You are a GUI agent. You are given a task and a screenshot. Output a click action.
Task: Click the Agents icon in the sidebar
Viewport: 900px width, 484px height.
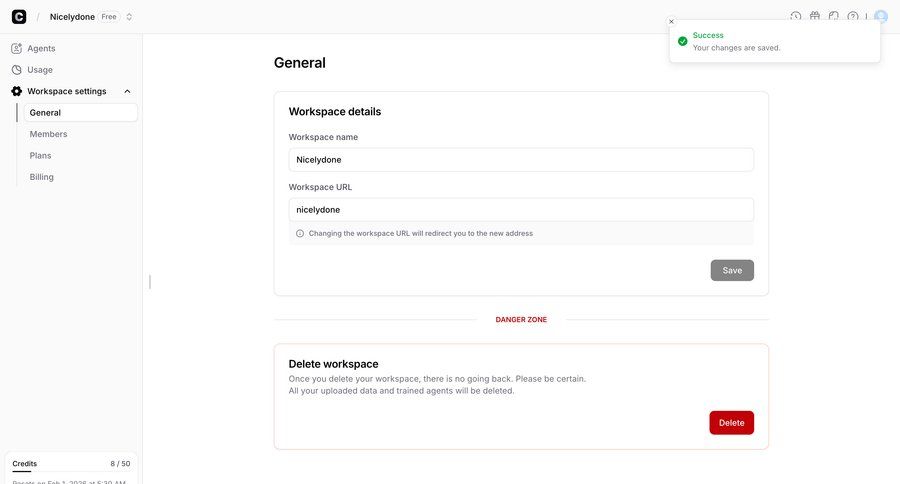pyautogui.click(x=17, y=48)
